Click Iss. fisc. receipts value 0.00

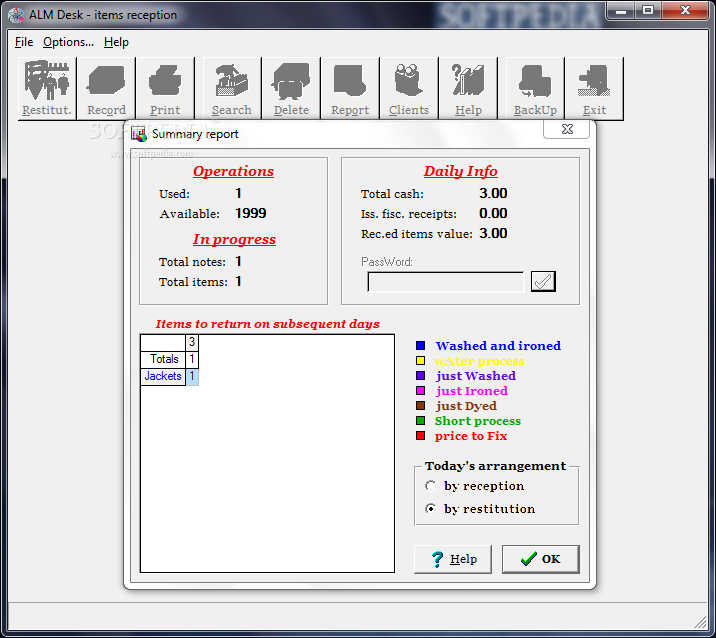(x=493, y=213)
